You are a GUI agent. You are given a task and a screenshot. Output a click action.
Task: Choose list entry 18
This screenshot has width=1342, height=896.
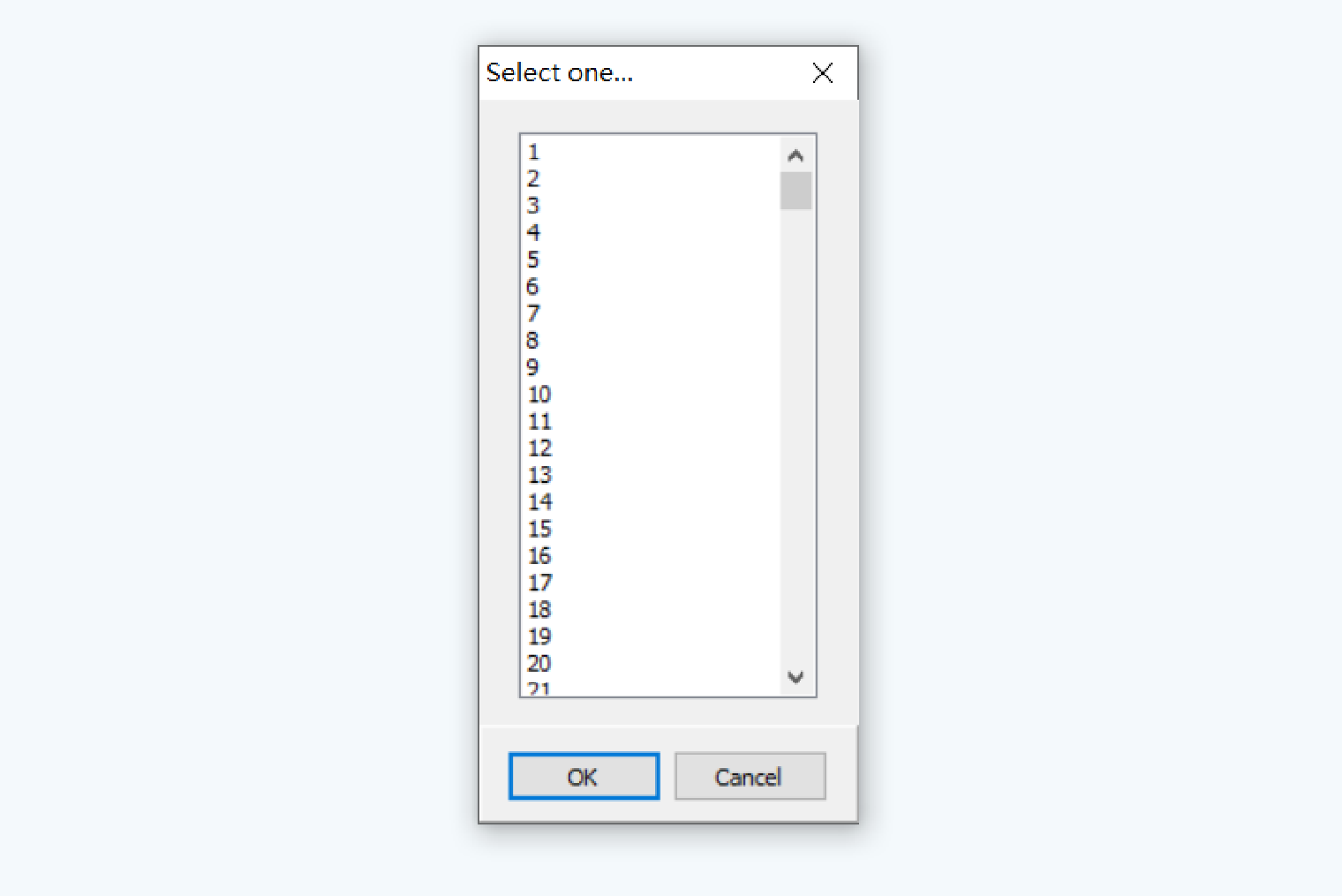click(x=651, y=609)
